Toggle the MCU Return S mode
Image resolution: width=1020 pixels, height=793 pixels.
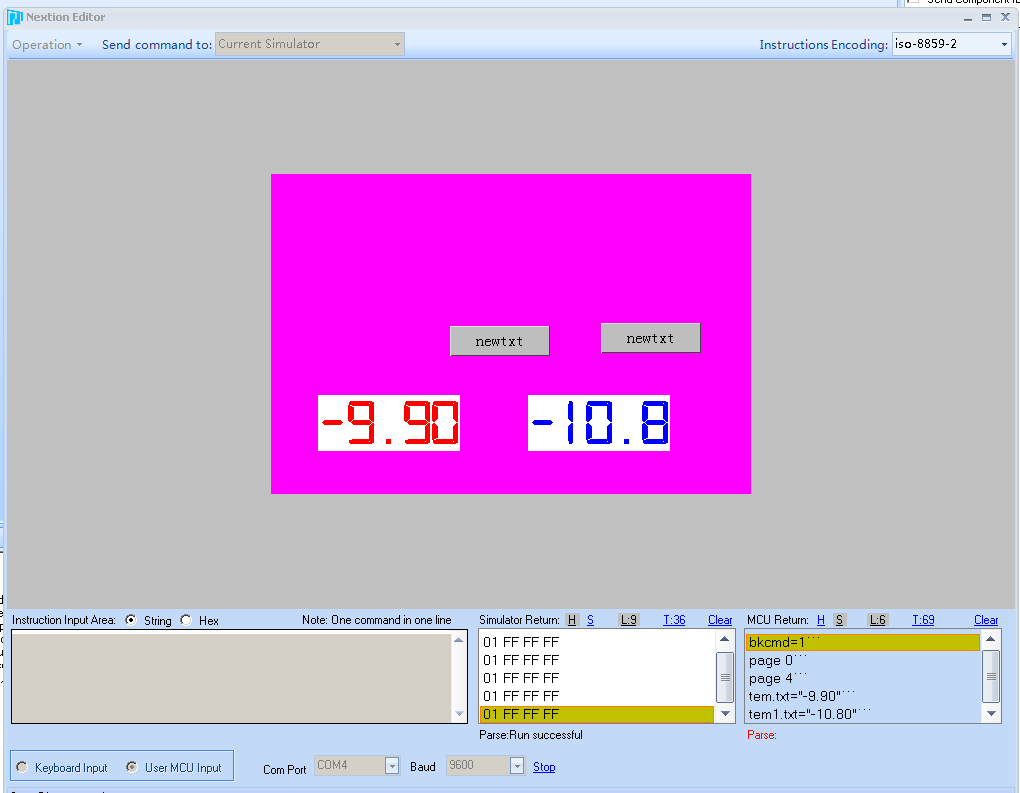839,620
